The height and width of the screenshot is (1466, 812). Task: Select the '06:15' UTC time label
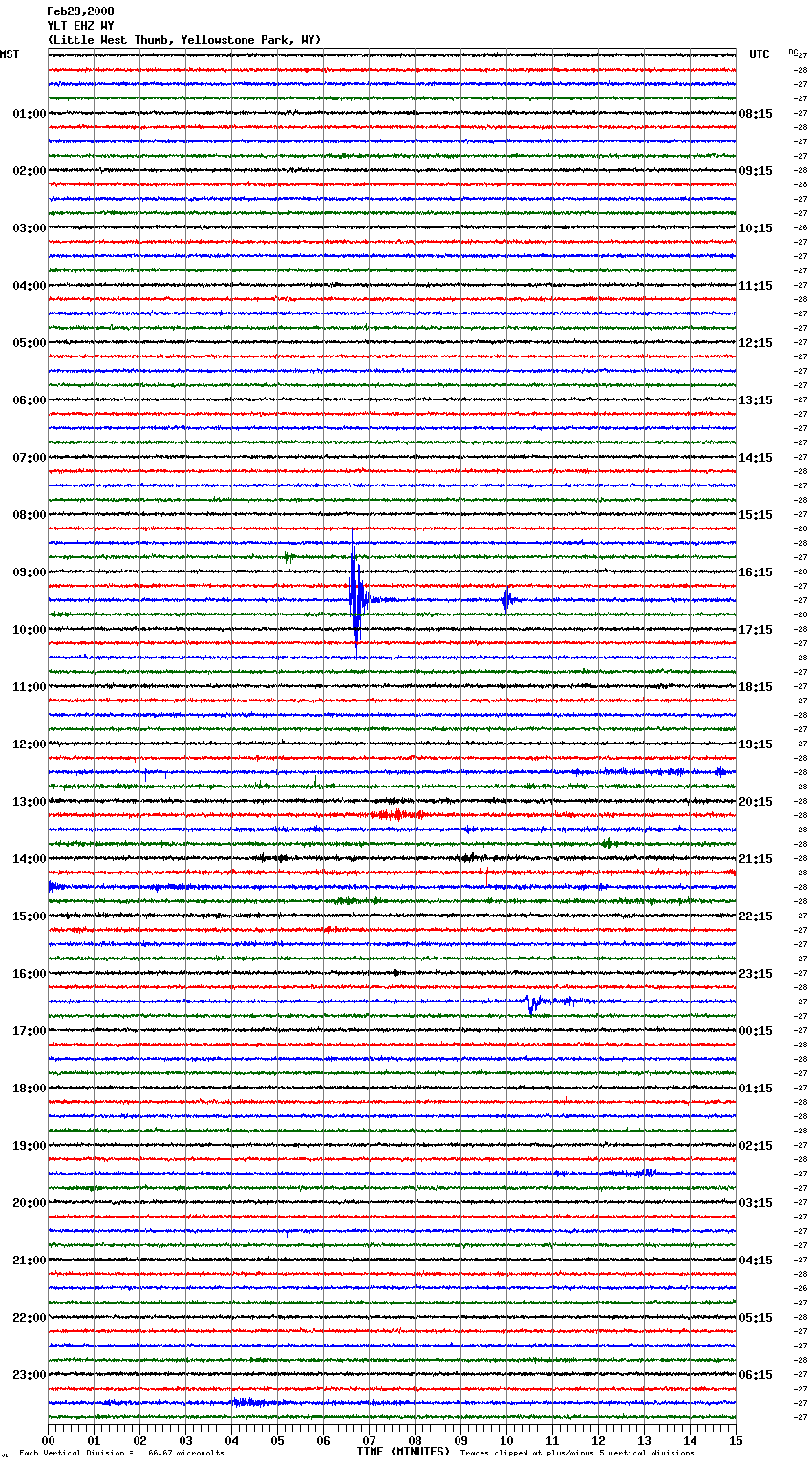tap(756, 1375)
